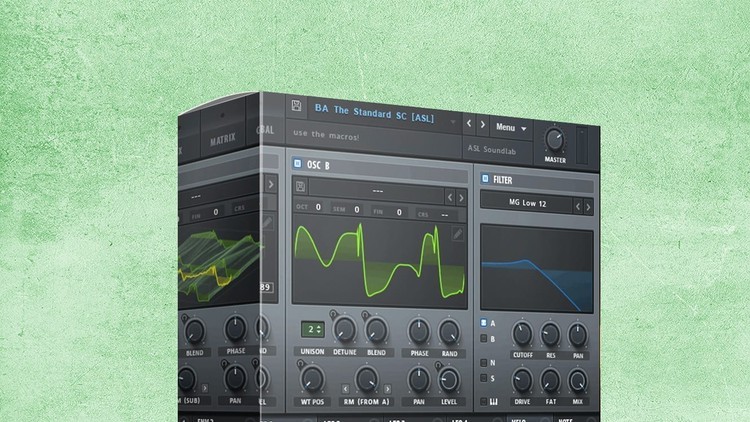Click OSC A FIN value
750x422 pixels.
tap(216, 212)
